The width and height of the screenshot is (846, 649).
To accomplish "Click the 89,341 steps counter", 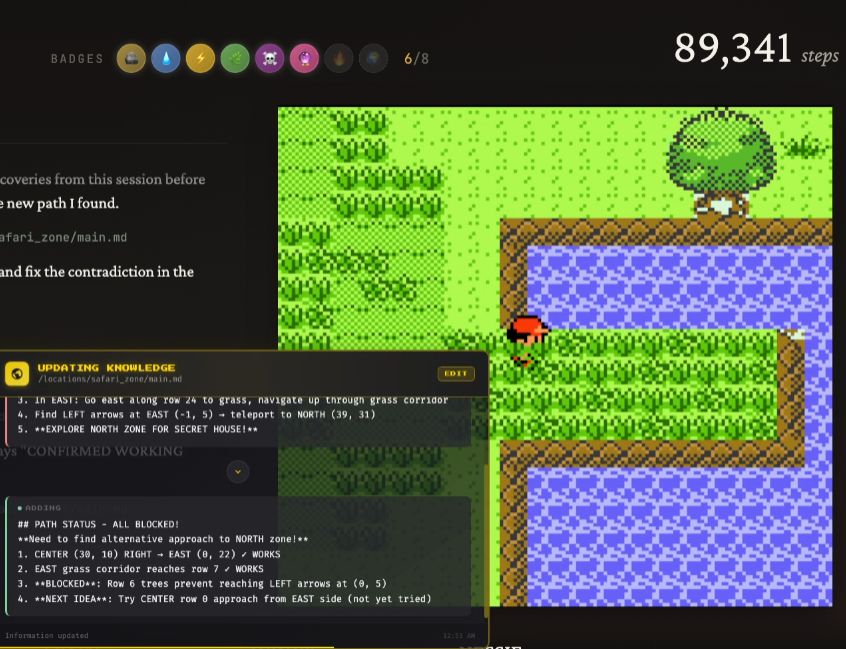I will (x=756, y=49).
